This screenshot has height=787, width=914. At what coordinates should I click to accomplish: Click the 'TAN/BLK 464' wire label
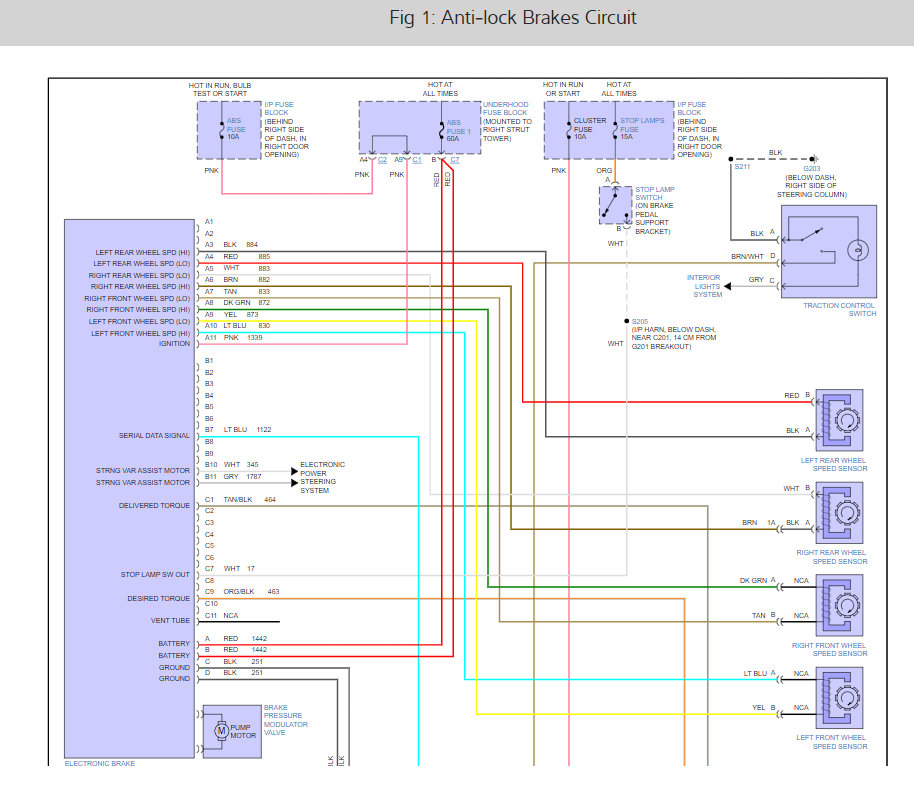(249, 500)
